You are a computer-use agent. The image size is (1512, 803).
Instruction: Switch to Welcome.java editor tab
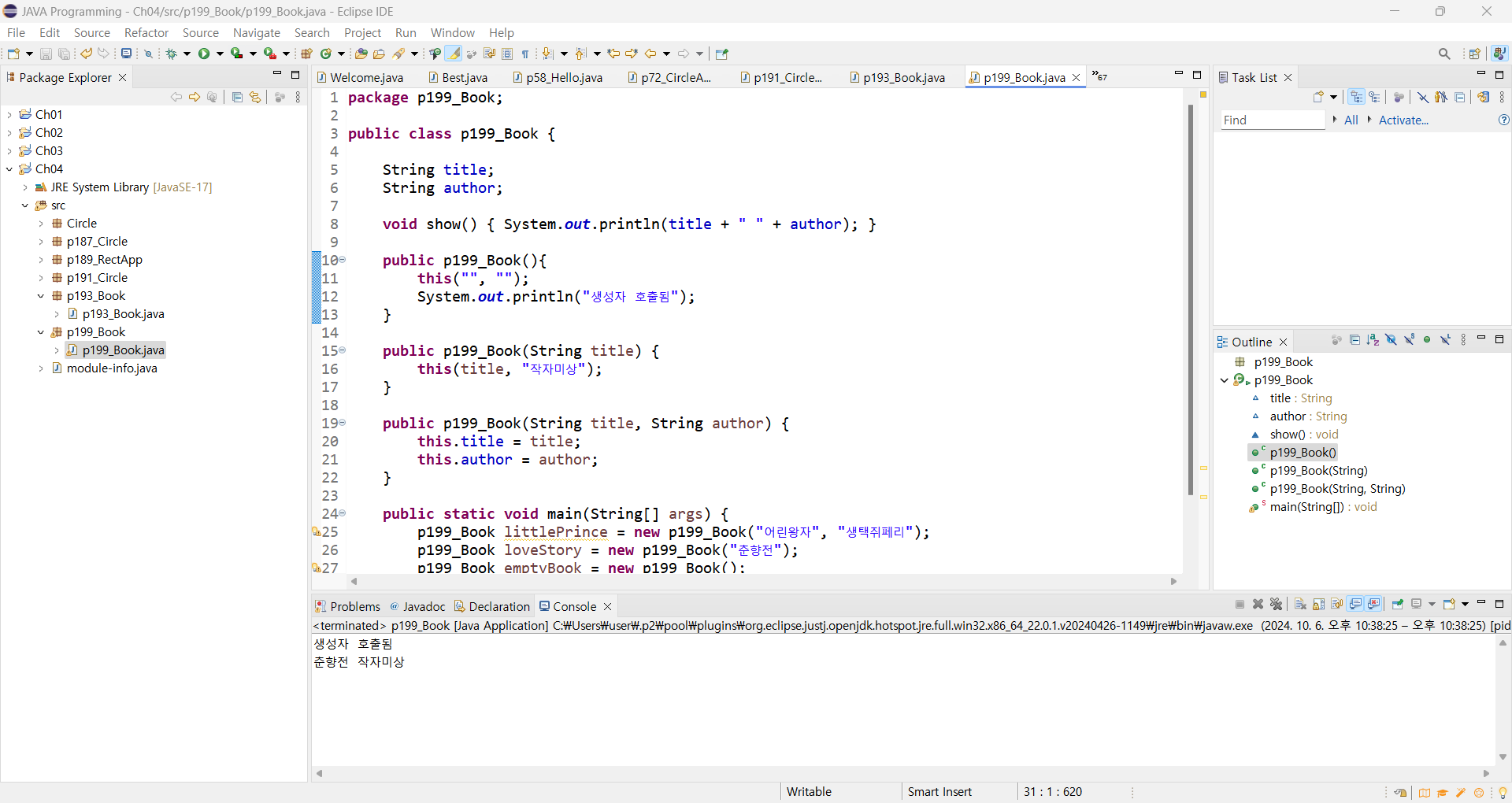pyautogui.click(x=360, y=77)
